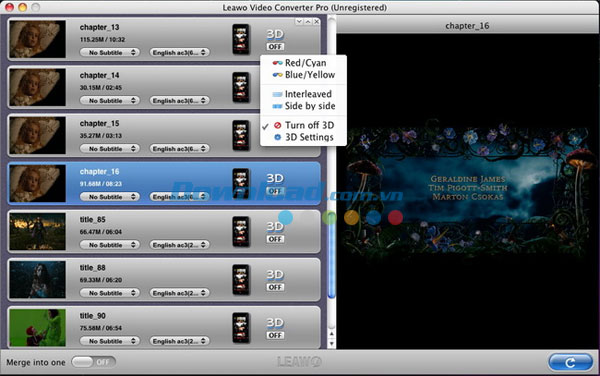Open the No Subtitle dropdown for chapter_16
600x376 pixels.
(110, 197)
